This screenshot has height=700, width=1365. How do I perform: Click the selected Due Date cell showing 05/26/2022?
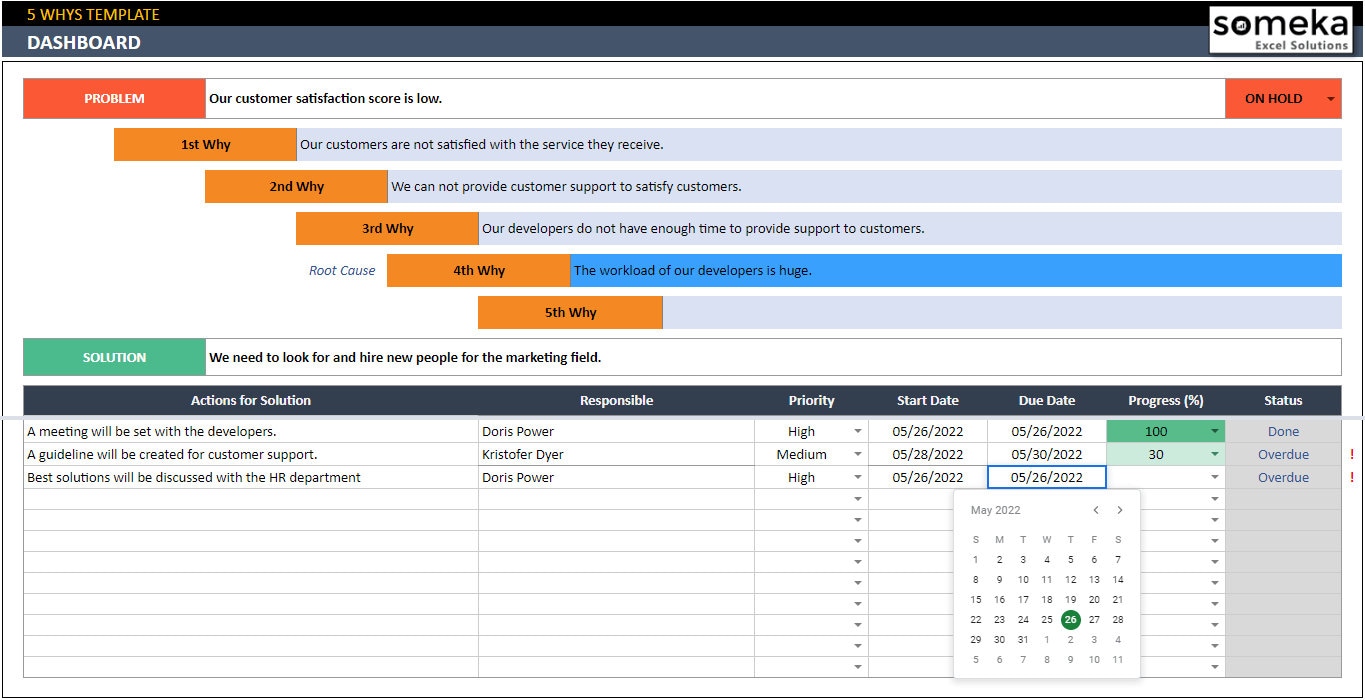pyautogui.click(x=1046, y=477)
